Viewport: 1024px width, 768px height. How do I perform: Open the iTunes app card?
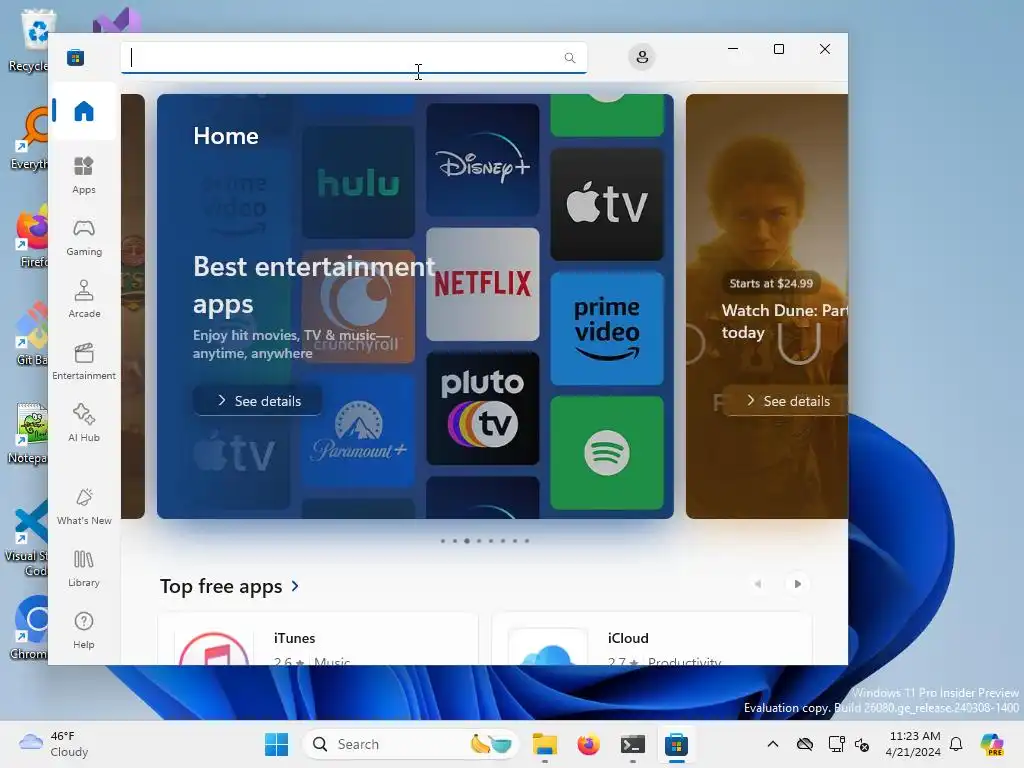pyautogui.click(x=318, y=639)
